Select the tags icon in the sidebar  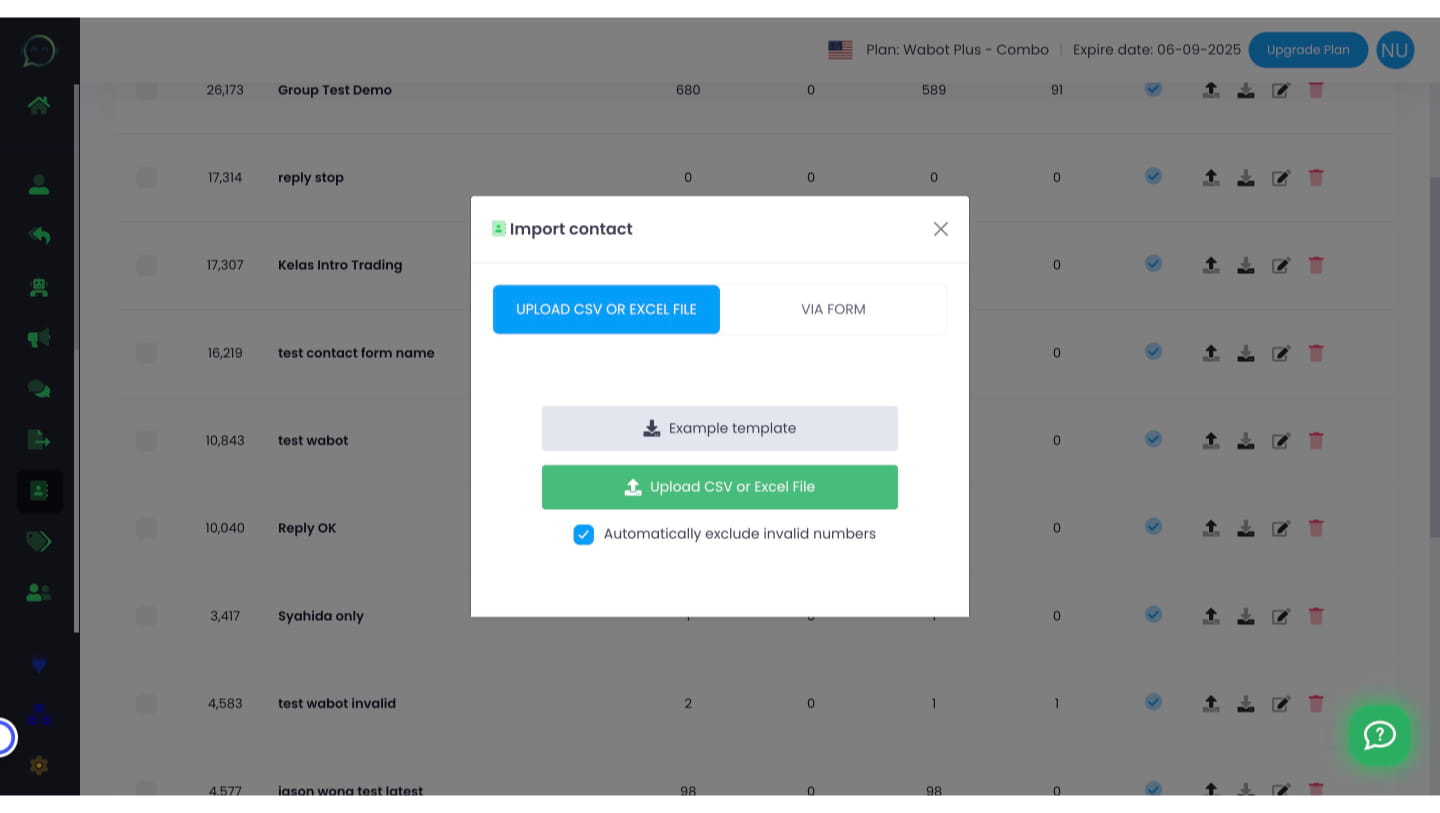[38, 541]
